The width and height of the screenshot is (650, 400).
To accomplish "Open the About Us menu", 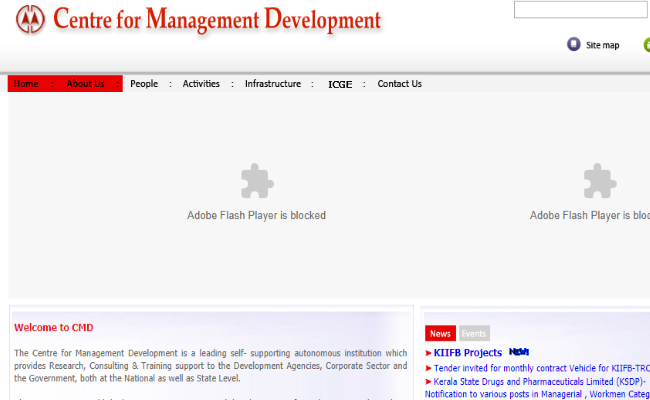I will pos(85,84).
